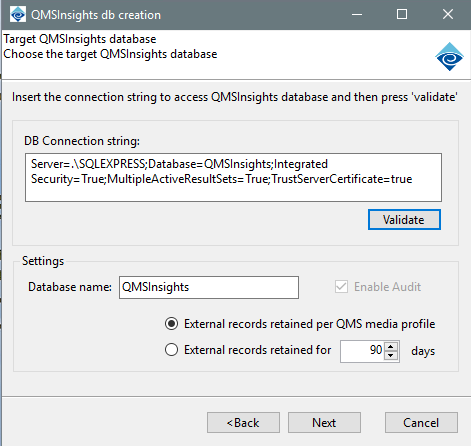Viewport: 471px width, 446px height.
Task: Return with the <Back button
Action: 243,423
